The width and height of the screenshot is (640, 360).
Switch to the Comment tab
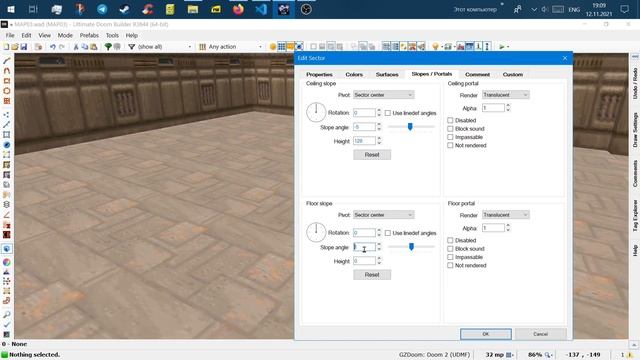pyautogui.click(x=477, y=74)
